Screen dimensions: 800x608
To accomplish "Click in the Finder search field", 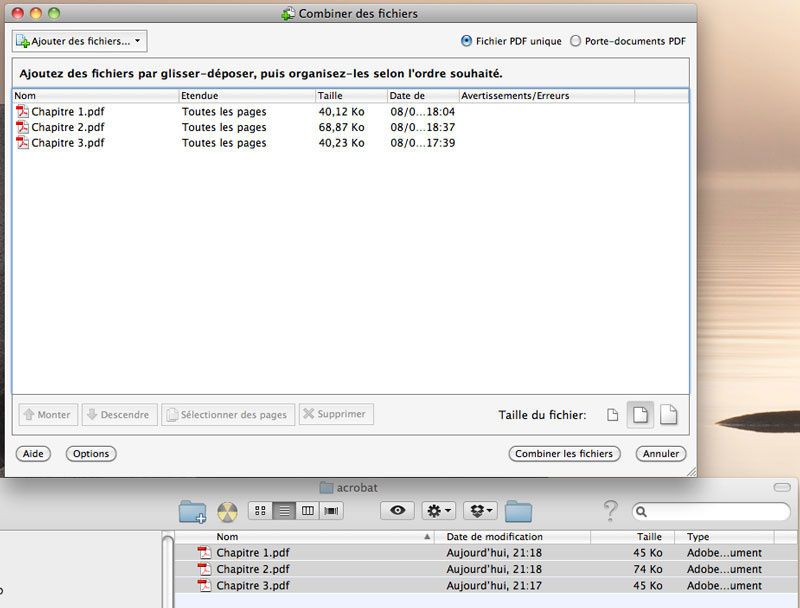I will pos(710,512).
